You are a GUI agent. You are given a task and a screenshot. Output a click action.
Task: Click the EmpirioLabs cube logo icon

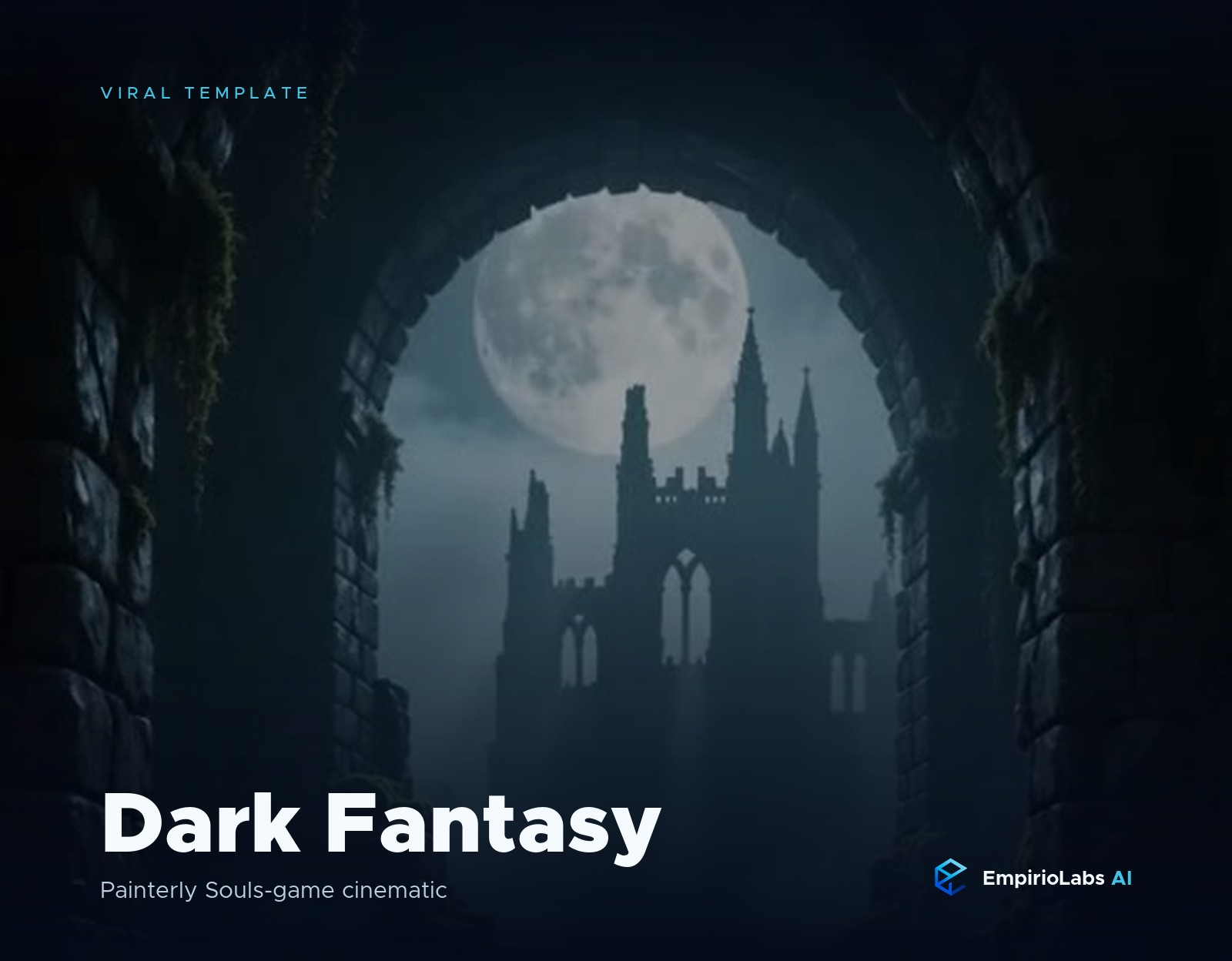pos(950,877)
